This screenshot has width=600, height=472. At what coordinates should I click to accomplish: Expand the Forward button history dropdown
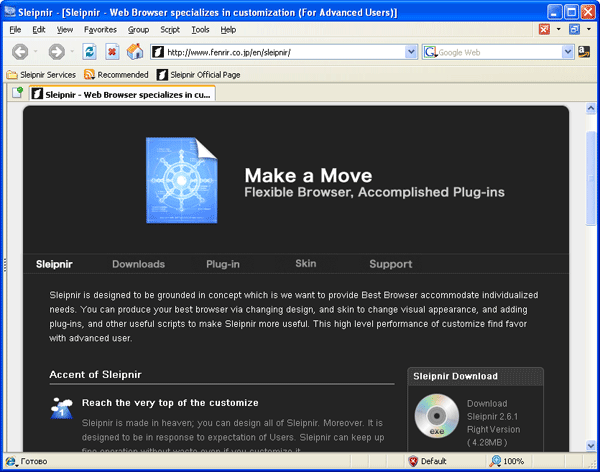point(72,52)
